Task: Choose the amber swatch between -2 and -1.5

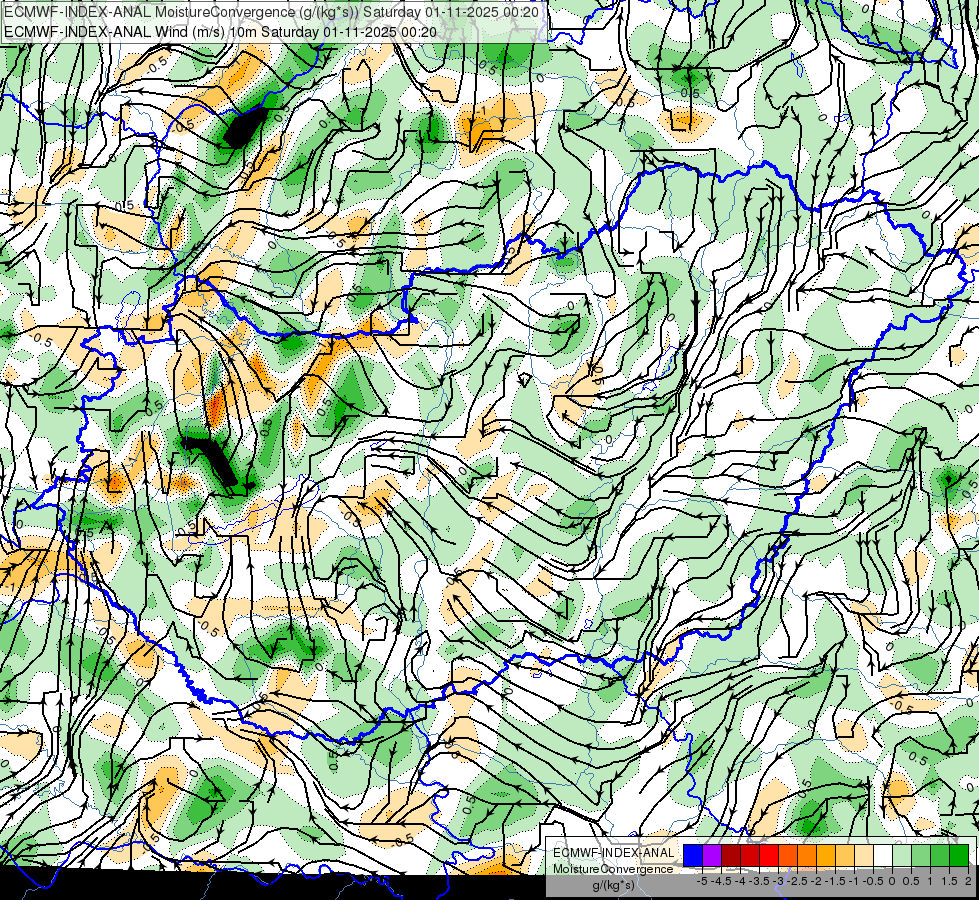Action: [826, 856]
